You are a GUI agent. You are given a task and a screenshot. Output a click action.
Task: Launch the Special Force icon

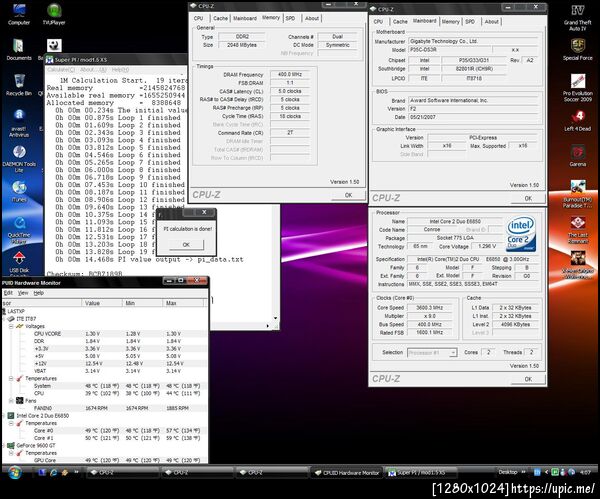click(577, 49)
